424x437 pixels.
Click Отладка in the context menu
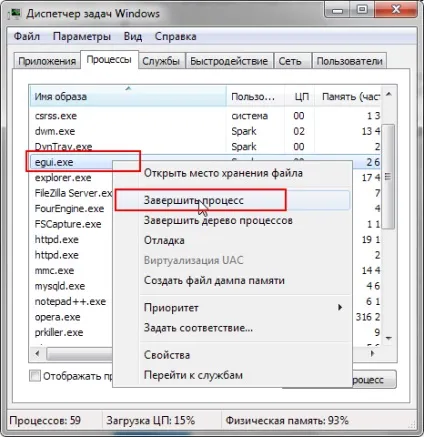pyautogui.click(x=232, y=240)
